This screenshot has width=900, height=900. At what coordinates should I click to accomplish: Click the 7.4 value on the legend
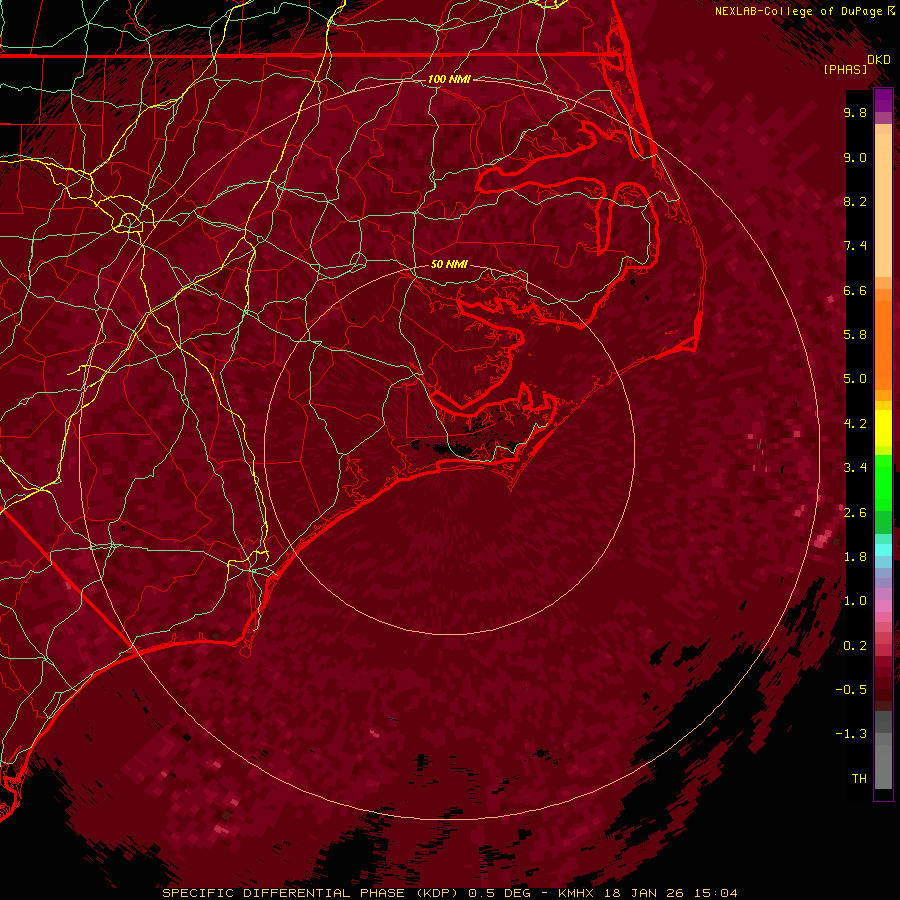click(x=855, y=246)
